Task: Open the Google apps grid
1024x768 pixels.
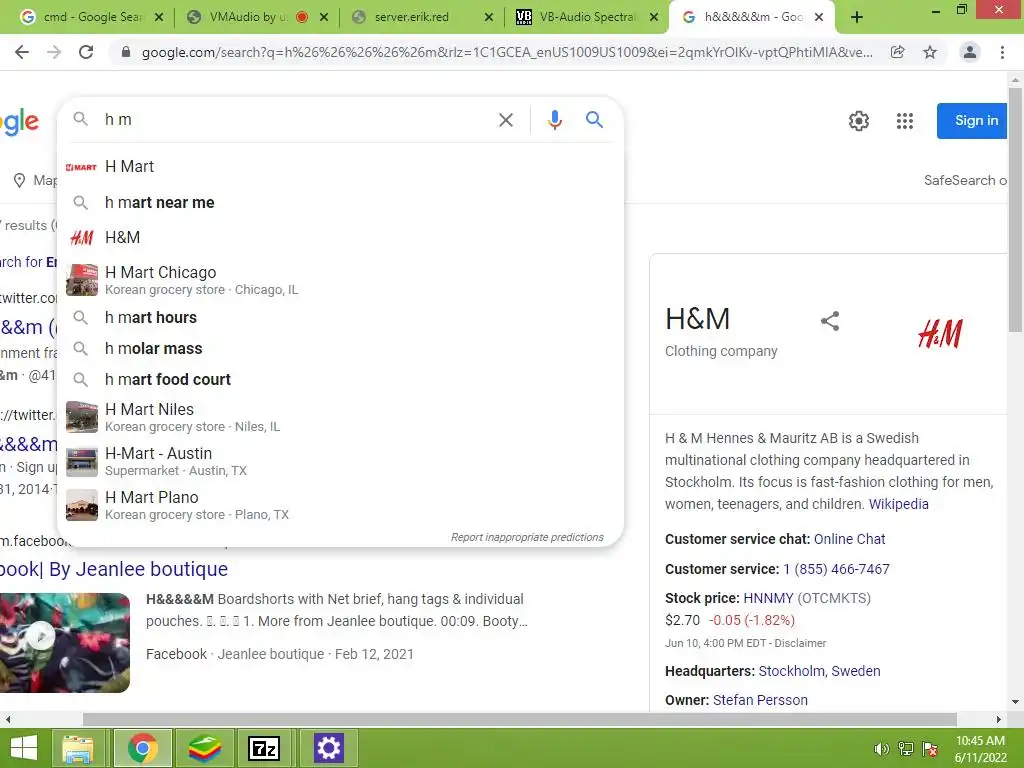Action: coord(904,121)
